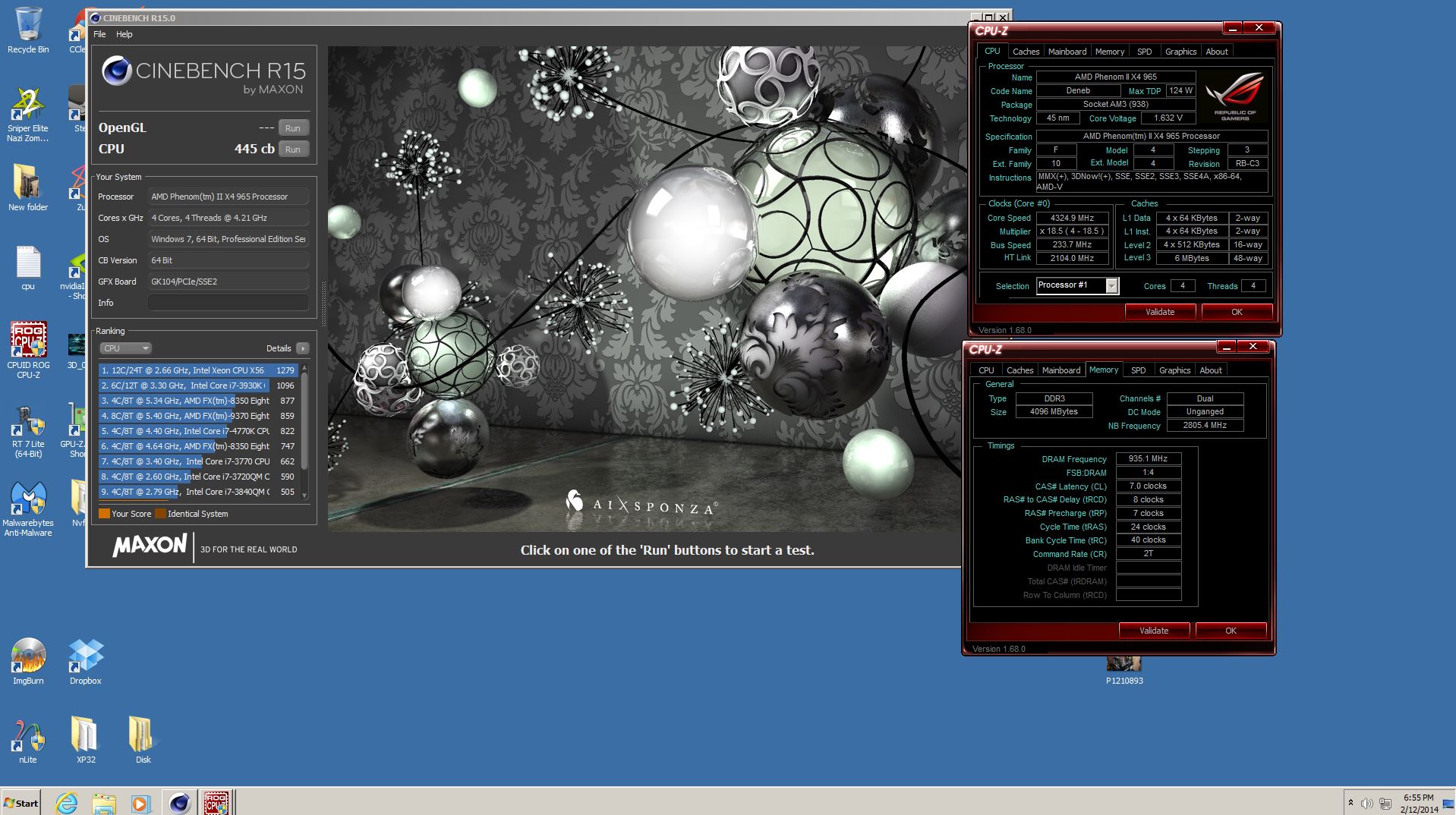Switch to Cinebench taskbar button
1456x815 pixels.
pos(179,803)
